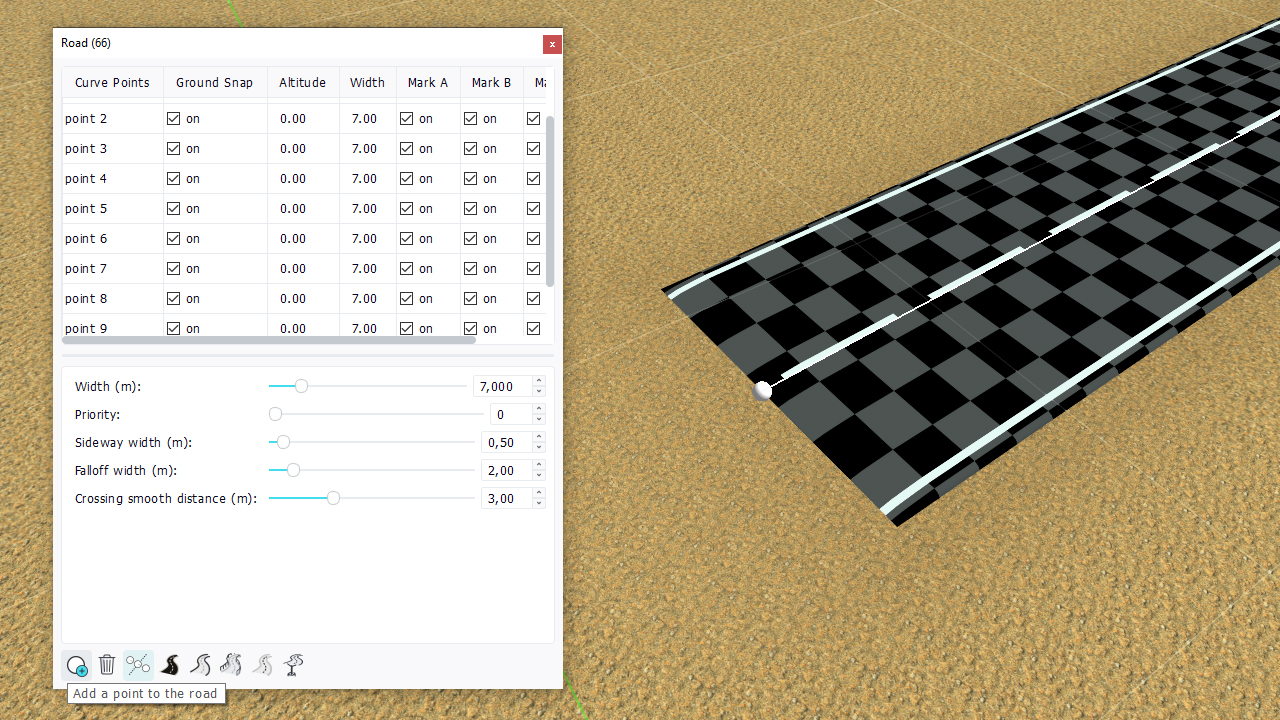The height and width of the screenshot is (720, 1280).
Task: Click the Sideway width value field
Action: pyautogui.click(x=506, y=442)
